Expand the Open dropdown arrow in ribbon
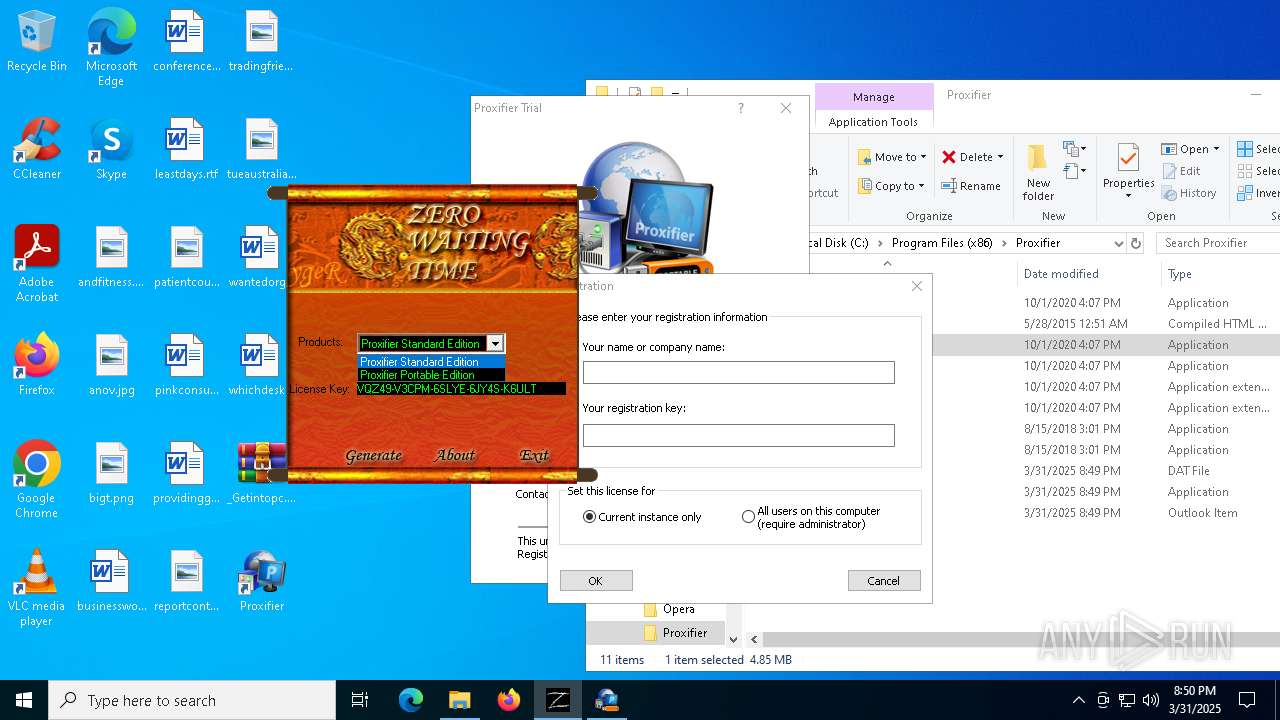 click(1216, 149)
